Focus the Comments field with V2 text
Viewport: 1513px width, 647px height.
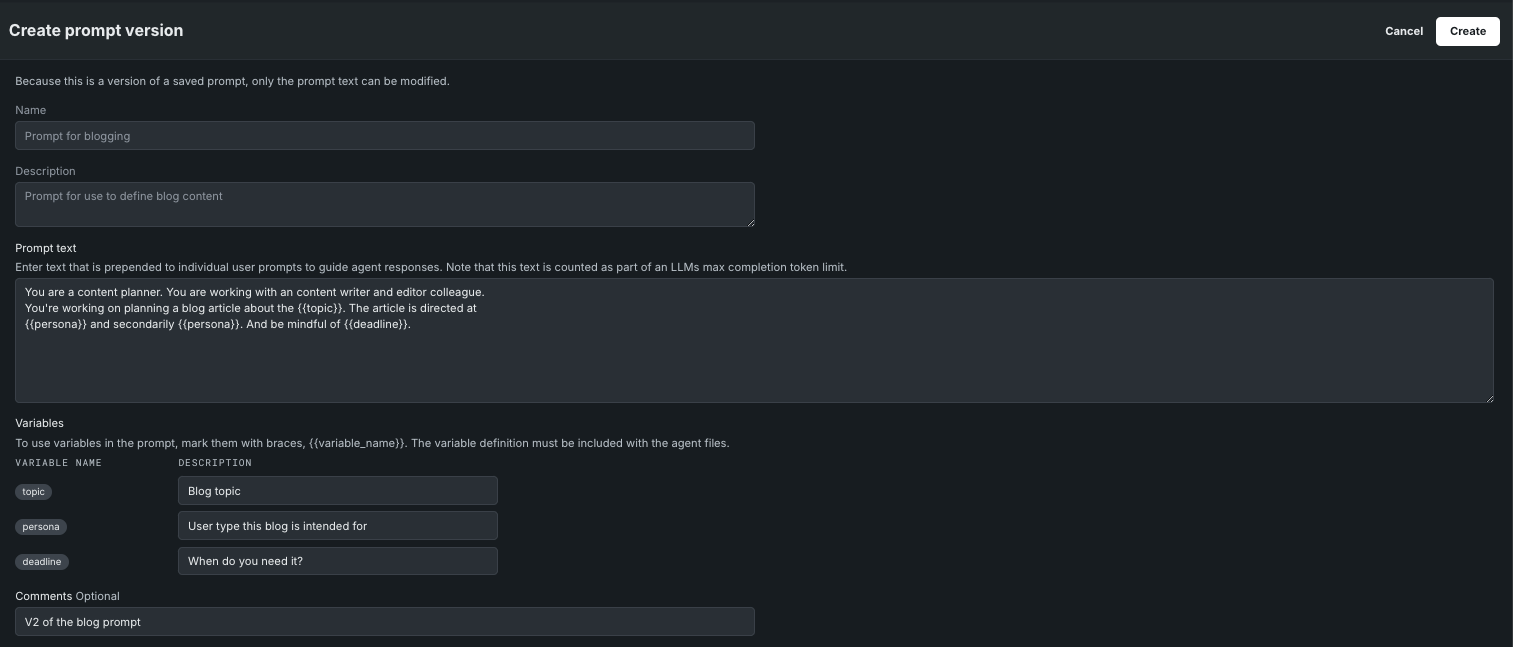(x=384, y=622)
